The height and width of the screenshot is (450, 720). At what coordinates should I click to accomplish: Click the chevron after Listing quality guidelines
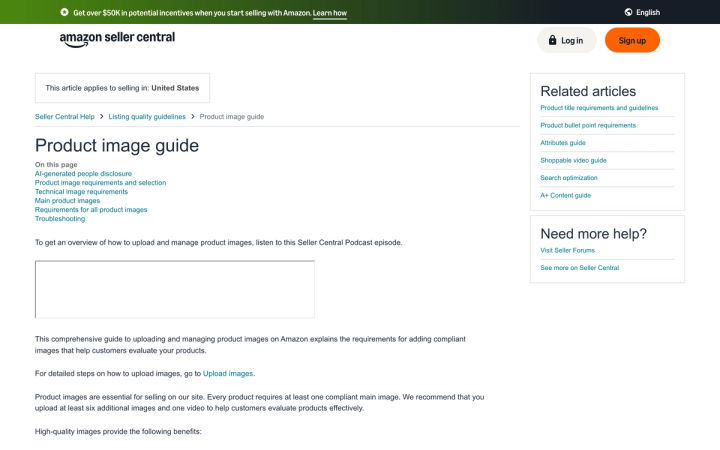tap(193, 117)
